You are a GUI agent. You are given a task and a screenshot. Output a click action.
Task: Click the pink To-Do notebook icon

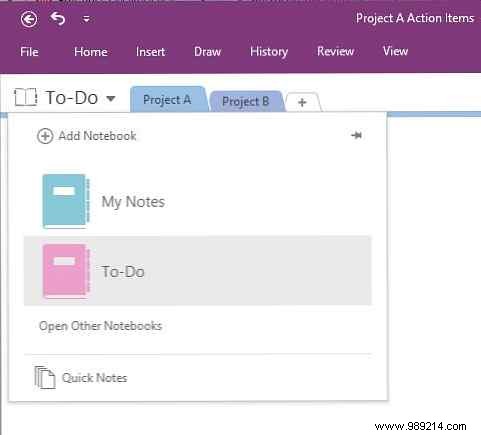point(66,271)
